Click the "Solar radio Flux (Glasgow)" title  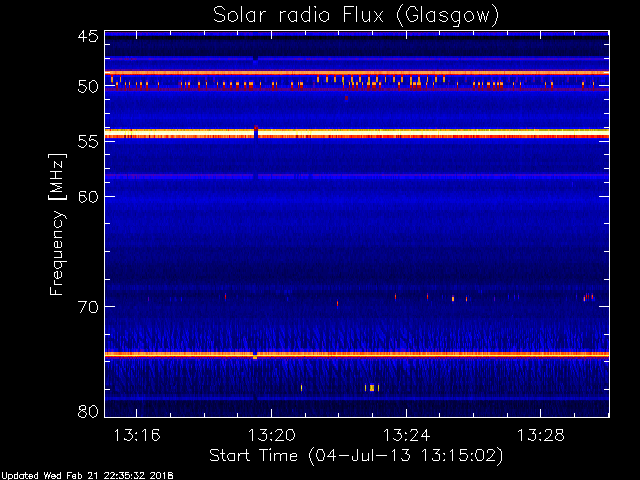click(x=356, y=15)
